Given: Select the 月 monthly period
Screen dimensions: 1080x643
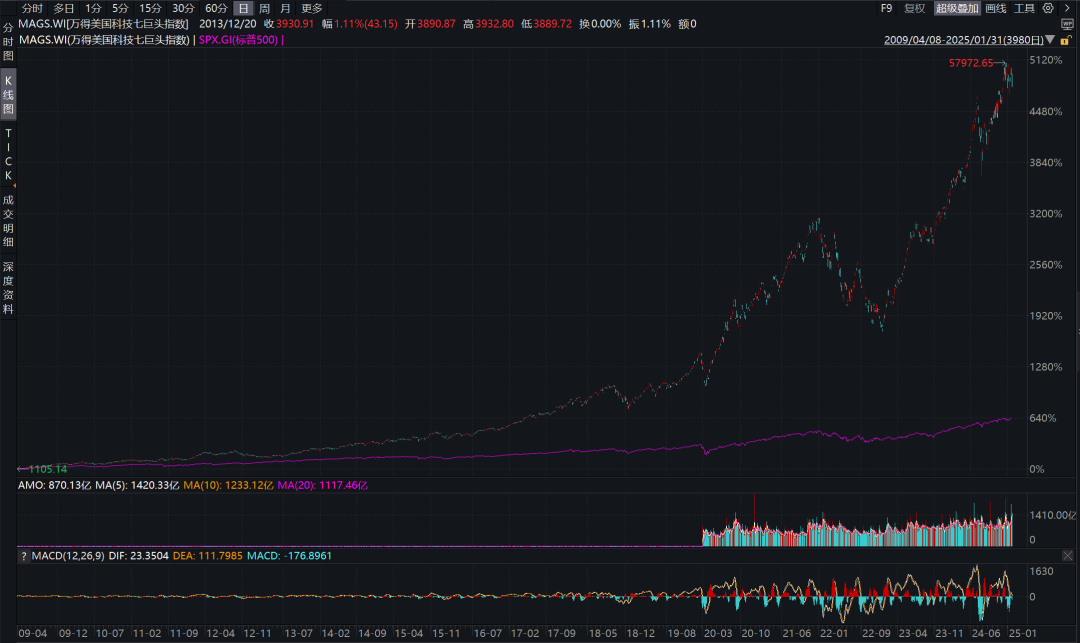Looking at the screenshot, I should click(x=285, y=8).
